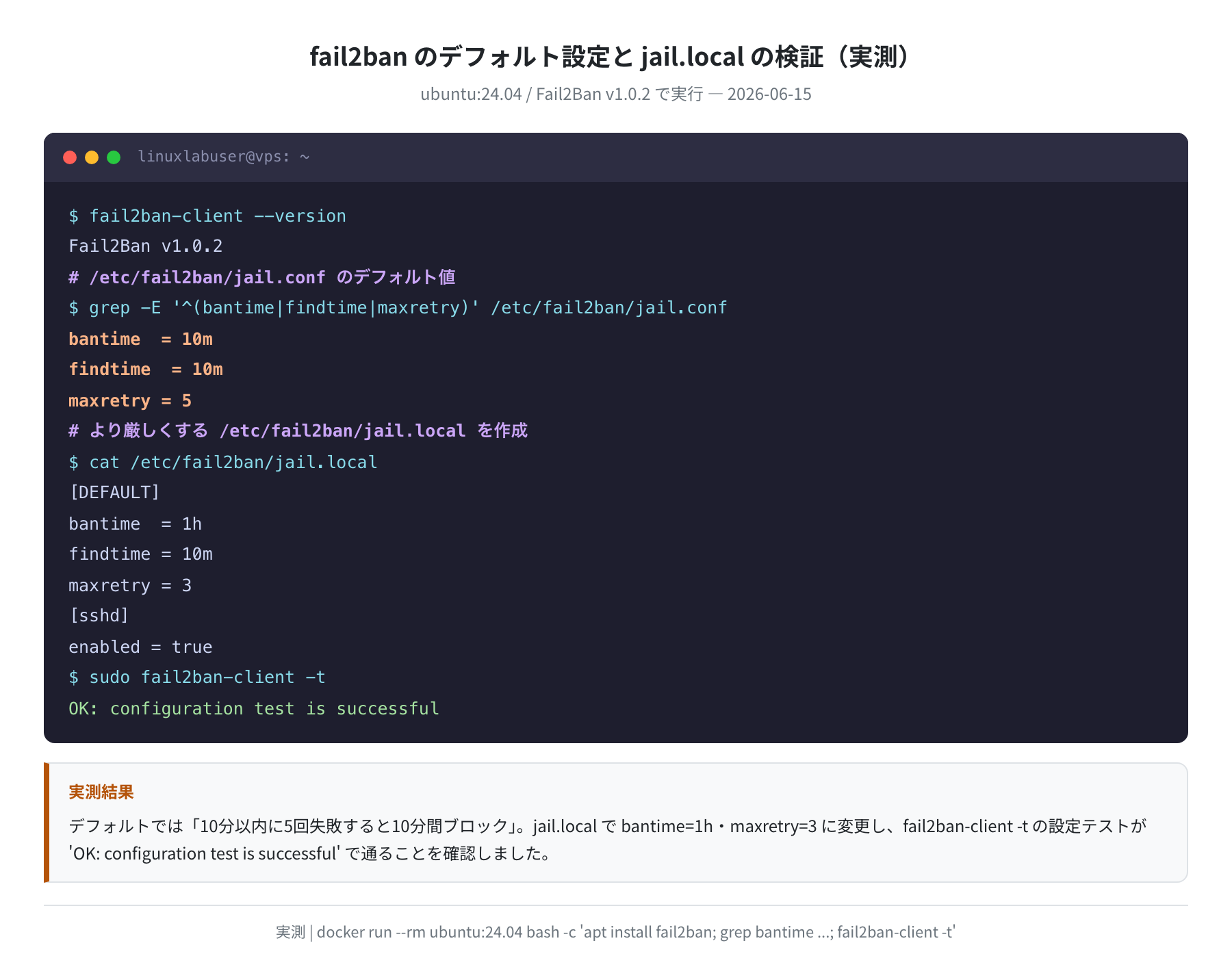Click the grep -E command line
Screen dimensions: 1232x969
point(398,308)
